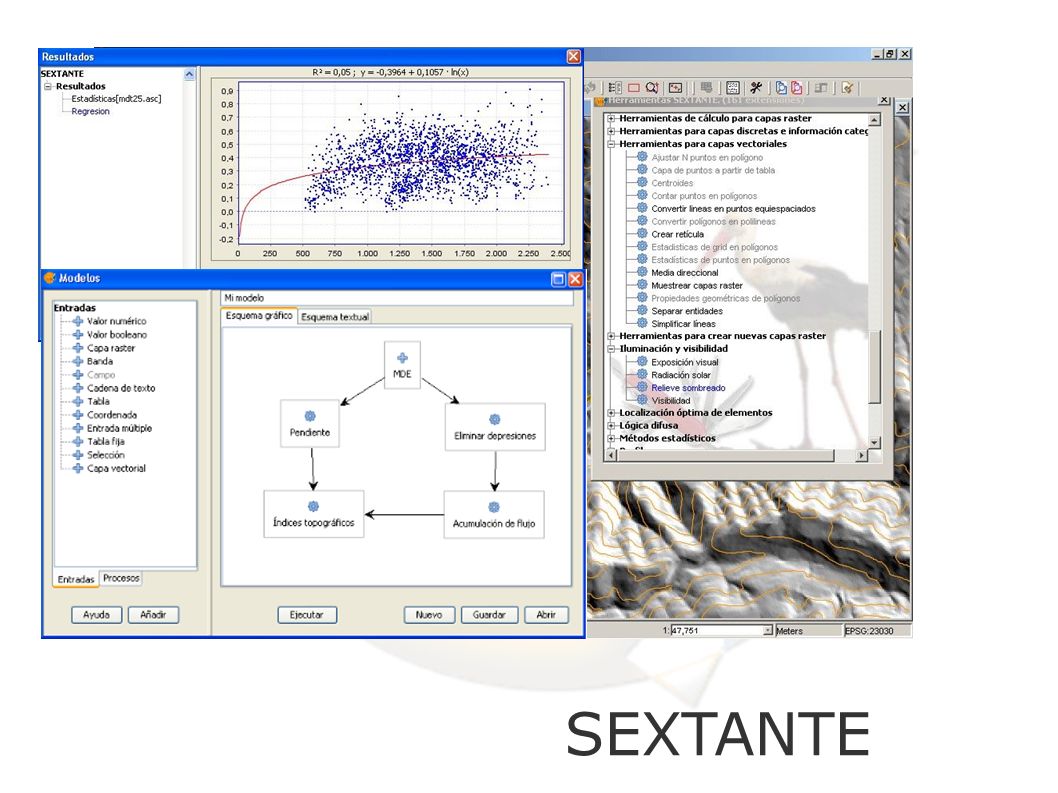Screen dimensions: 1058x793
Task: Select Muestrear capas raster tool
Action: pos(697,285)
